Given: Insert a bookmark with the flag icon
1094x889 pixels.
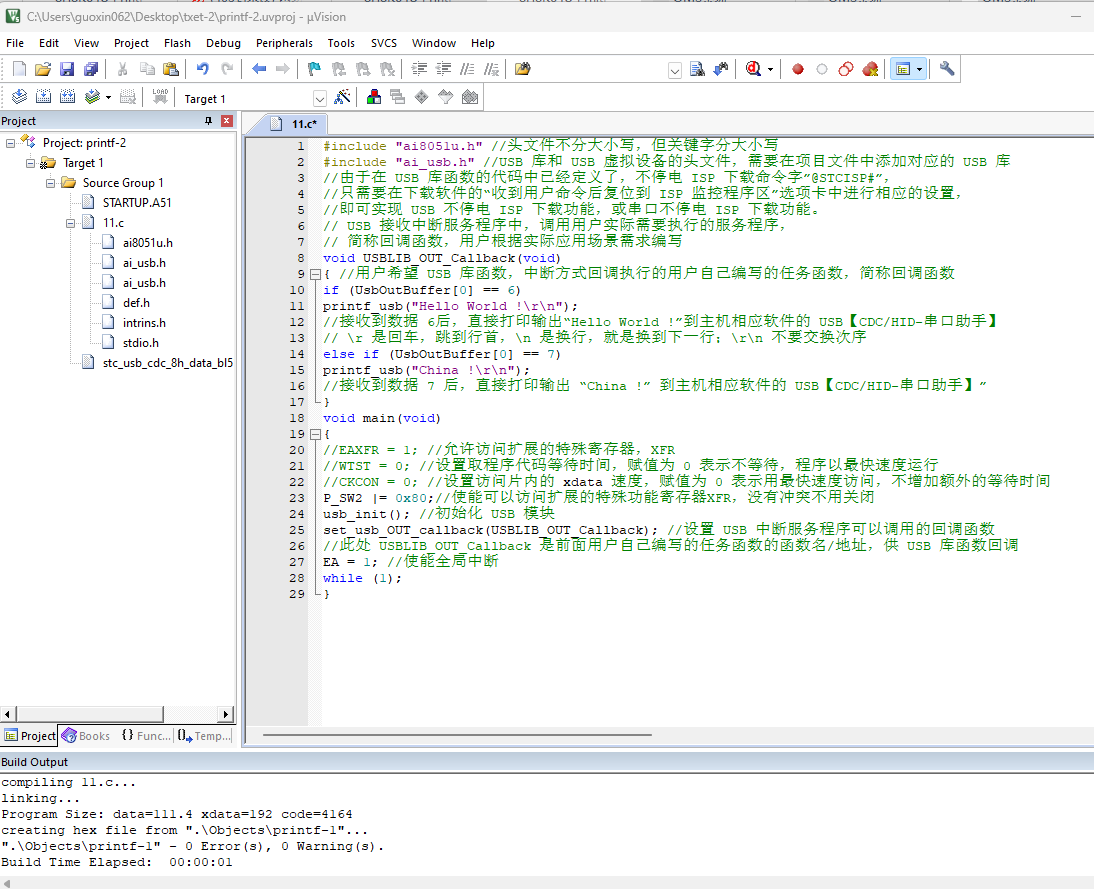Looking at the screenshot, I should click(314, 69).
